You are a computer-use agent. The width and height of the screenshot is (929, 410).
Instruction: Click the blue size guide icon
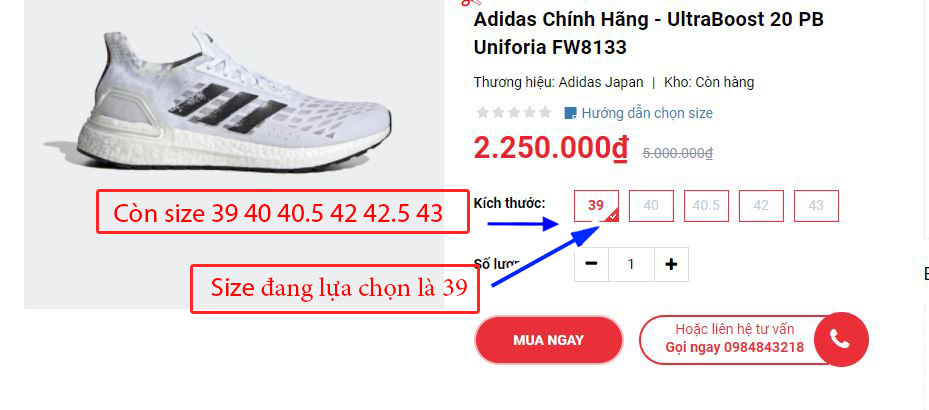[x=570, y=113]
